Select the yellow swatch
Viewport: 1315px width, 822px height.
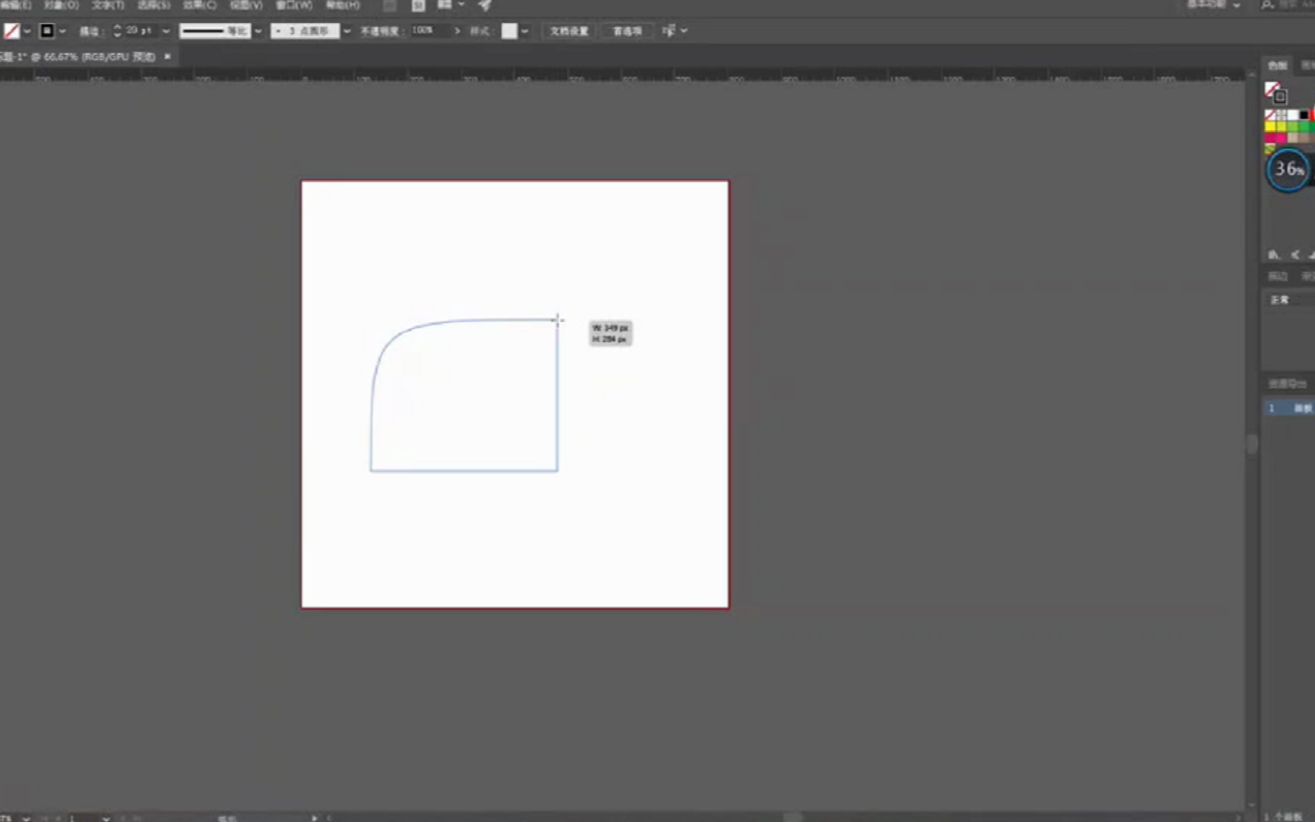click(1270, 127)
